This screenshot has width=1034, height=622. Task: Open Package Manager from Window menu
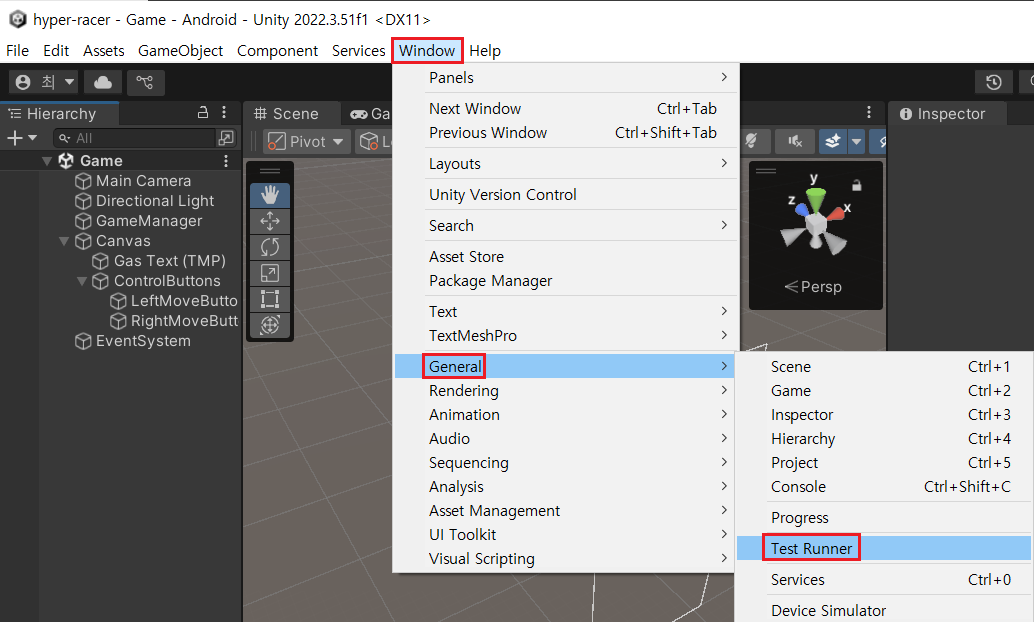pyautogui.click(x=566, y=281)
